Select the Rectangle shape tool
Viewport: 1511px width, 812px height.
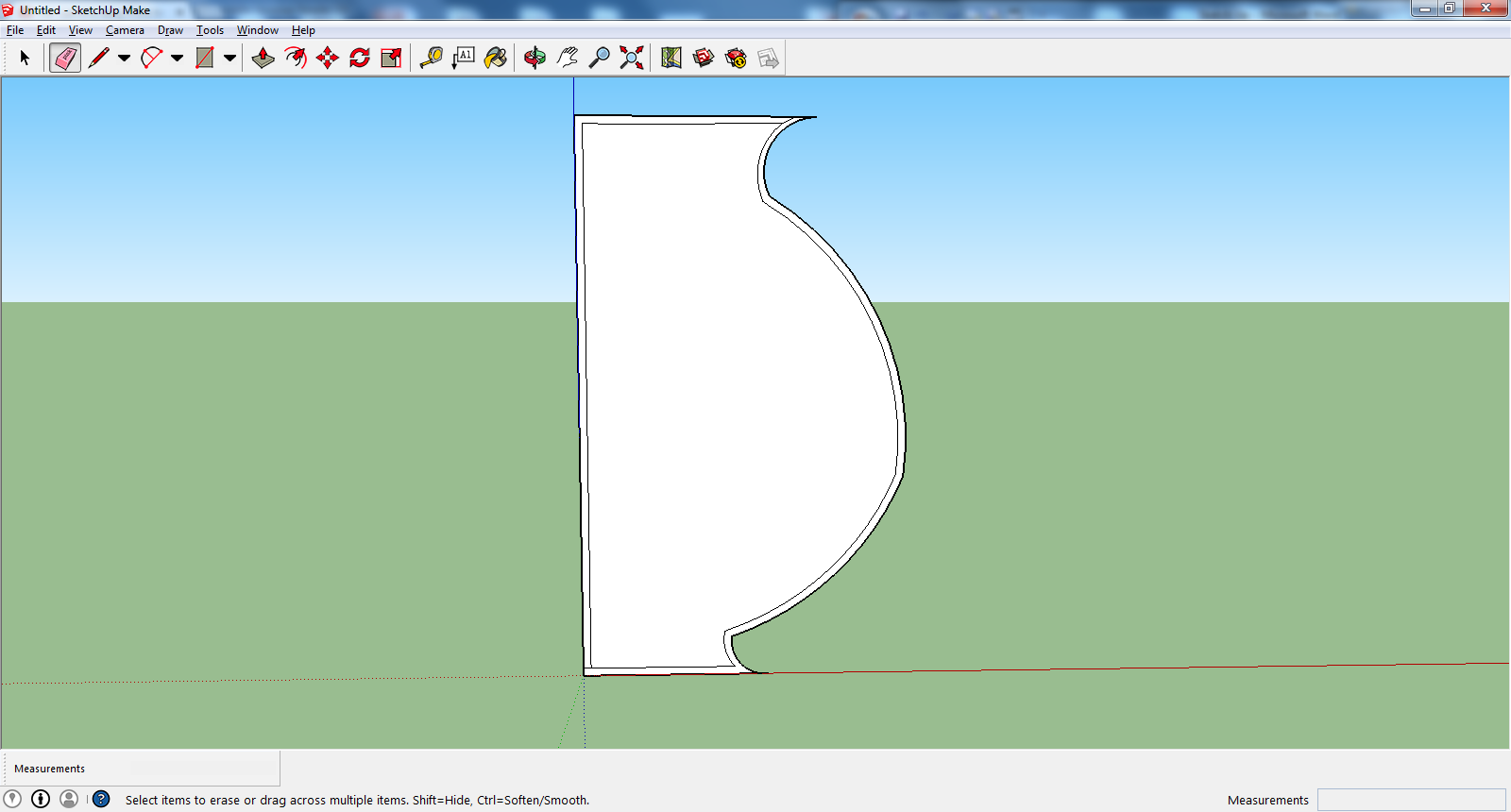(204, 58)
